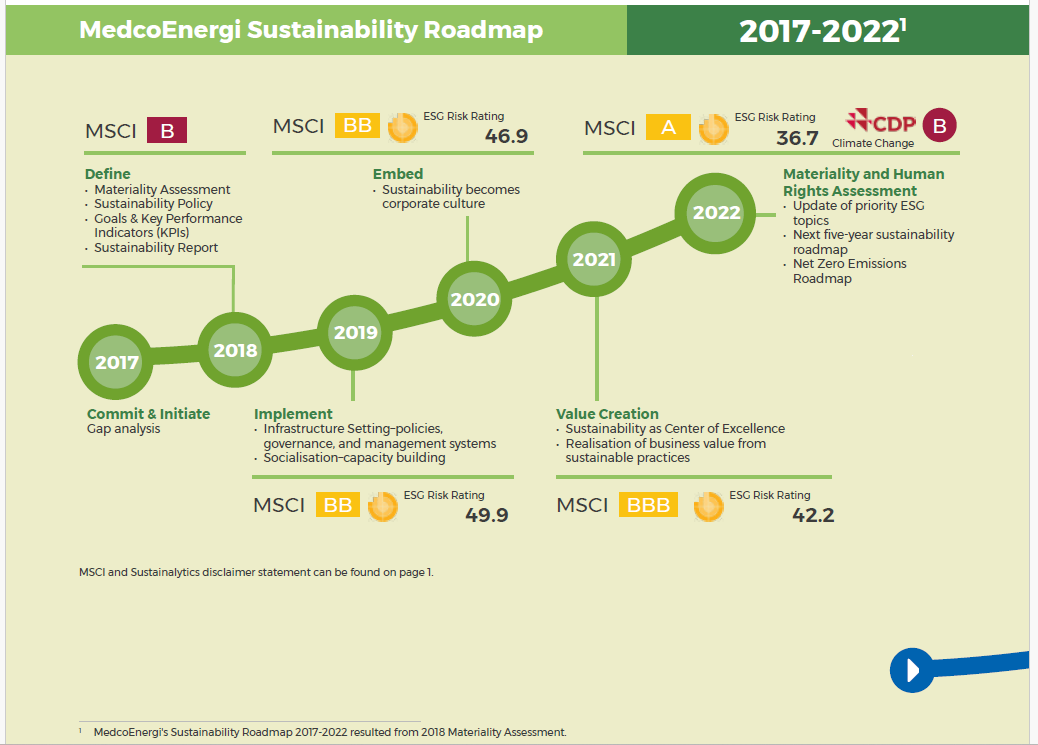Select the 2021 timeline circle
Image resolution: width=1038 pixels, height=745 pixels.
595,259
